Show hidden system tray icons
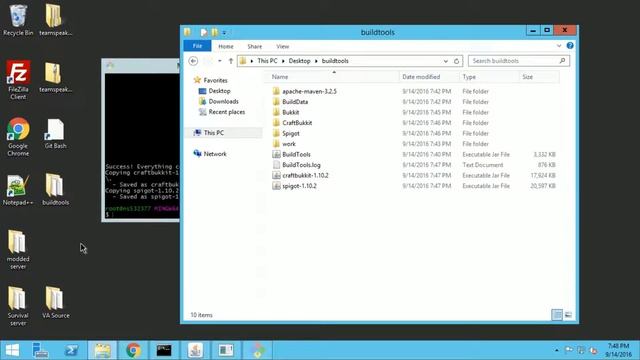The height and width of the screenshot is (360, 640). (x=557, y=350)
